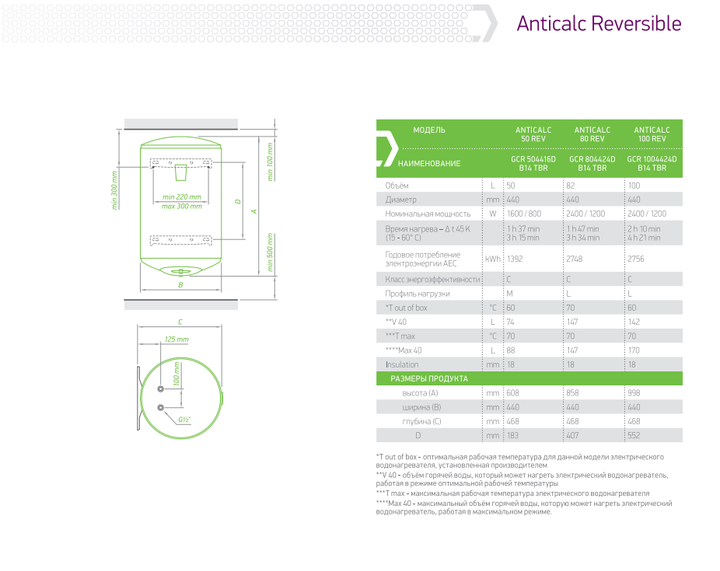Click V 40 value "74"
This screenshot has height=571, width=720.
point(511,322)
